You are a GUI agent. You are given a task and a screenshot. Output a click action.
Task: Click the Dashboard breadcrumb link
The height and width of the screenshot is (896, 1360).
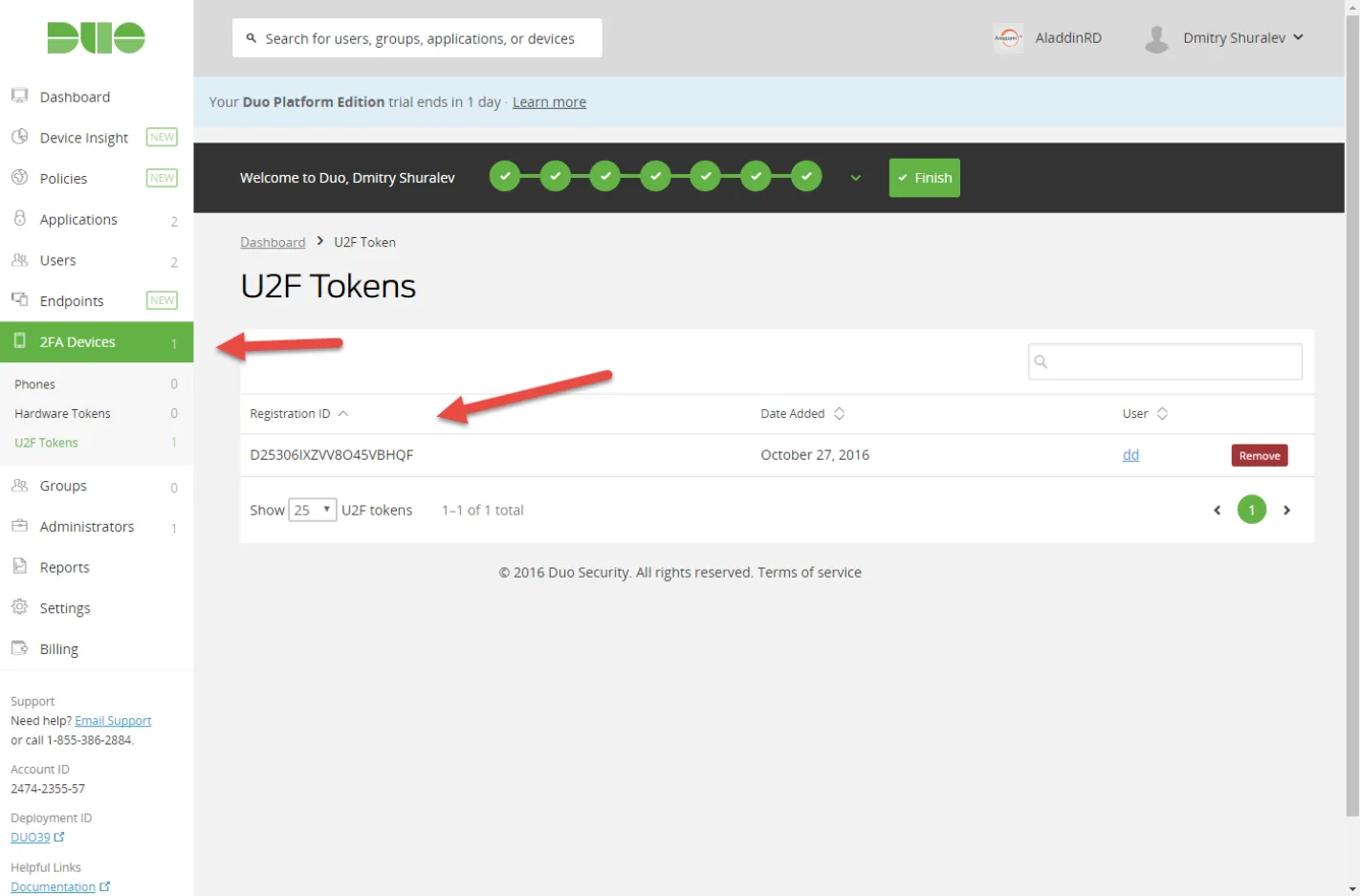273,242
